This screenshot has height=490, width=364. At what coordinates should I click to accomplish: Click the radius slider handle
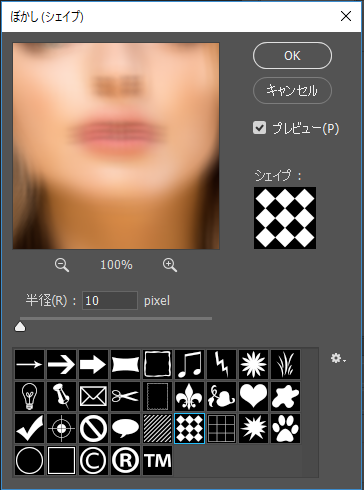(x=20, y=327)
